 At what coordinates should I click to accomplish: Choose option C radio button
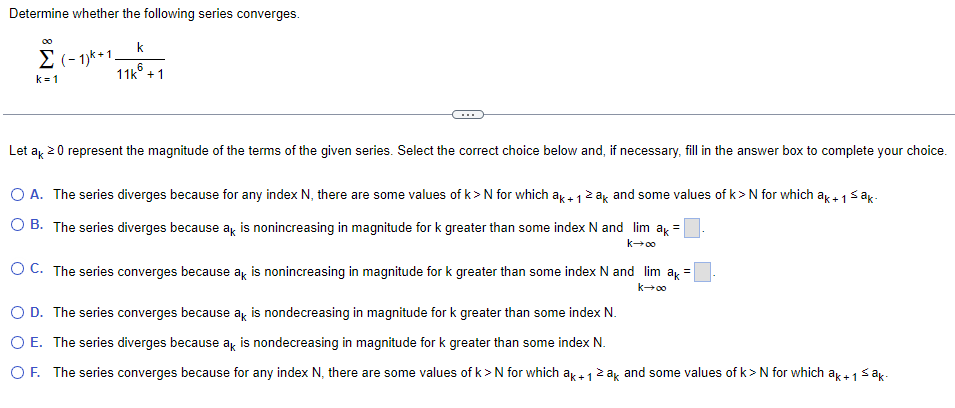pos(18,269)
